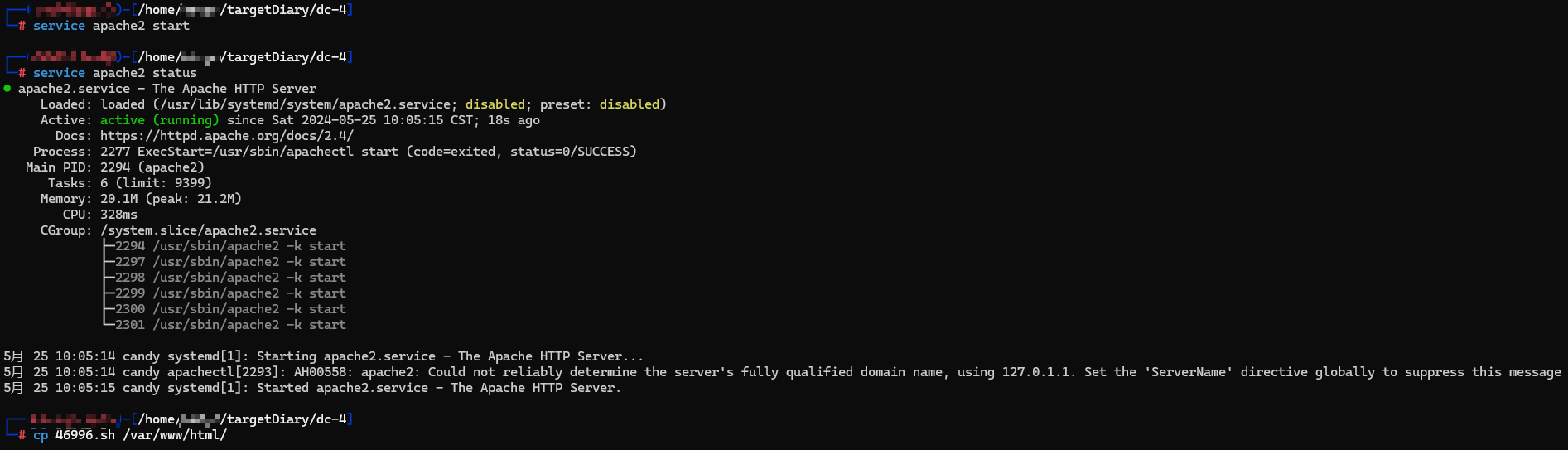Click the 'Tasks: 6 (limit: 9399)' value
The image size is (1568, 450).
pos(156,183)
